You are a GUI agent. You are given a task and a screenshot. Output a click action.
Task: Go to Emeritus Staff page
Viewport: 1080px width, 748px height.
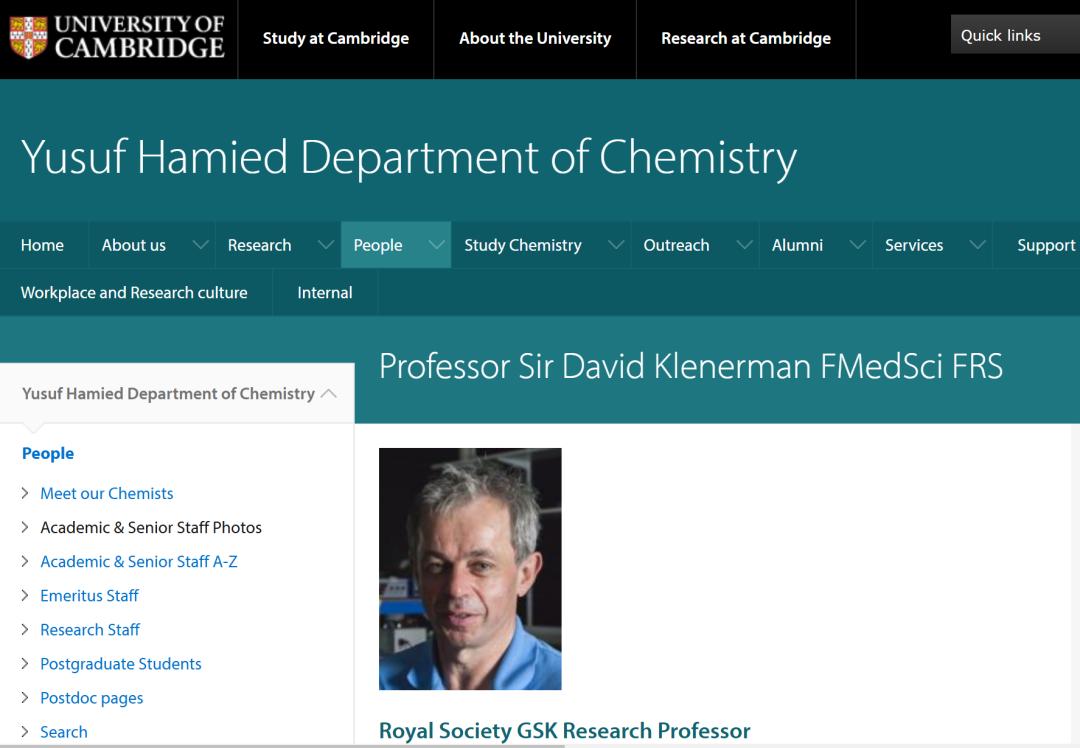point(90,595)
